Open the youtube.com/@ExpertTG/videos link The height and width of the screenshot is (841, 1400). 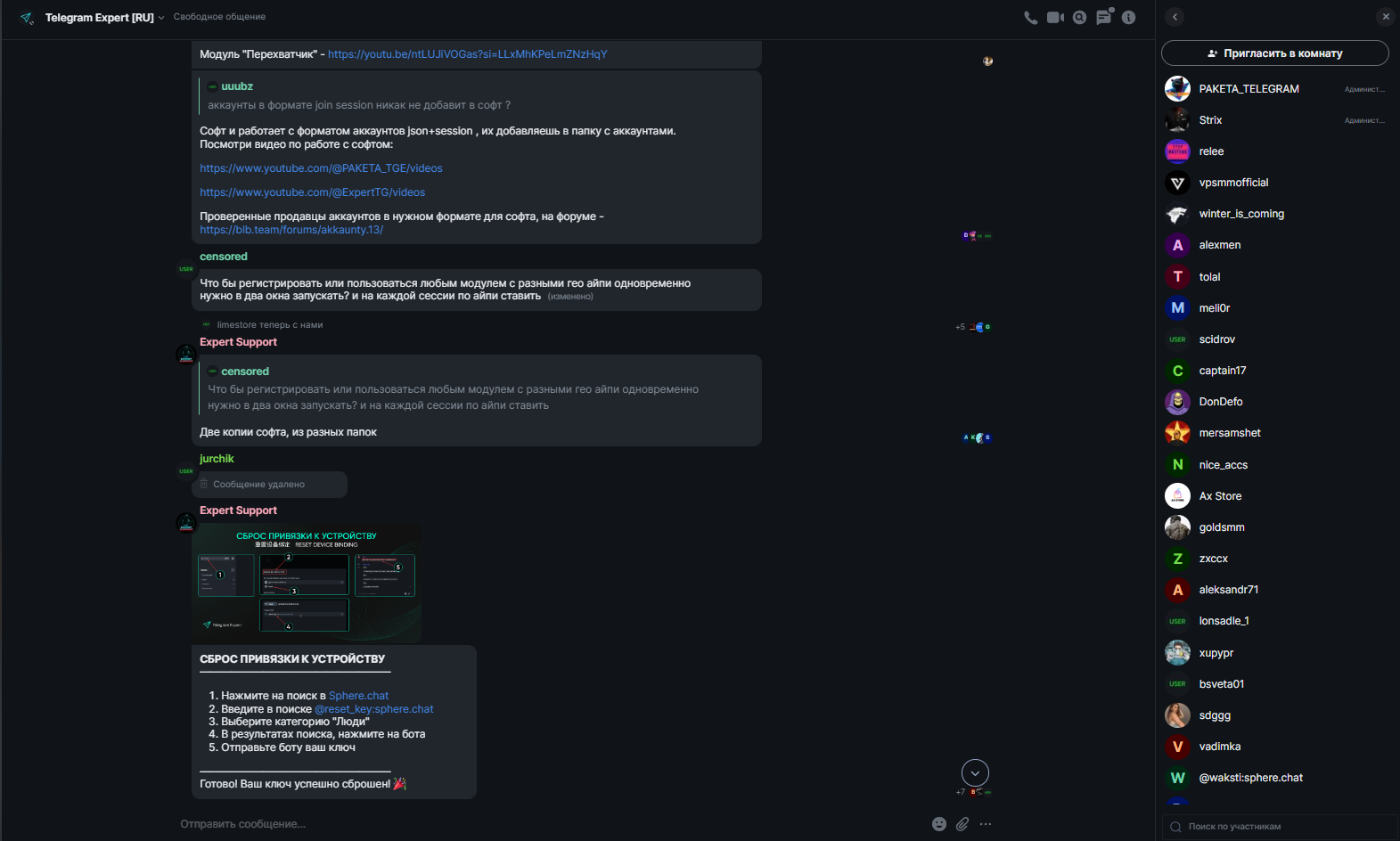click(x=312, y=192)
